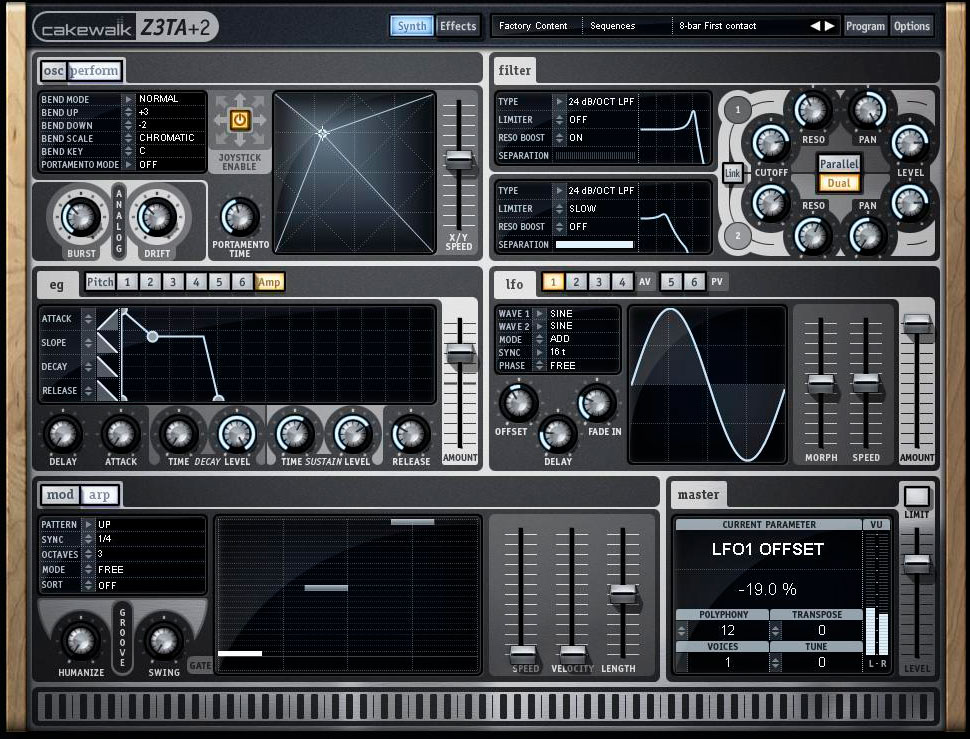Click the Humanize knob
This screenshot has height=739, width=970.
[80, 641]
